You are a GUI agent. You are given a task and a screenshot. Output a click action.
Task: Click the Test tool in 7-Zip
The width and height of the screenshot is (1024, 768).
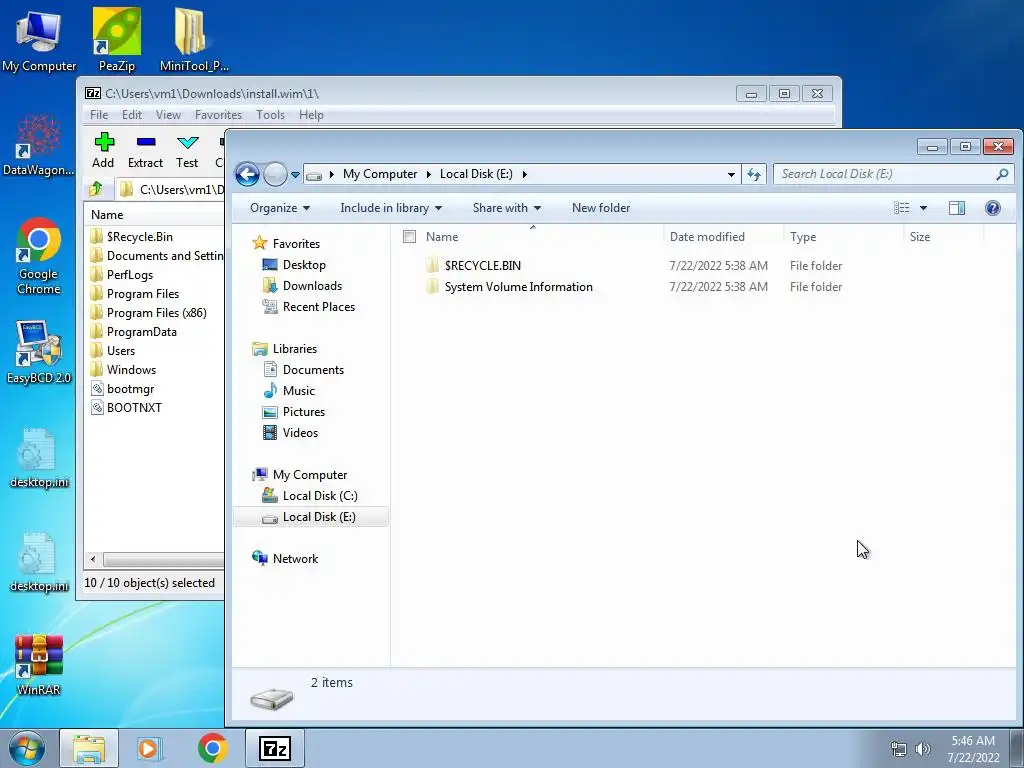[x=187, y=150]
